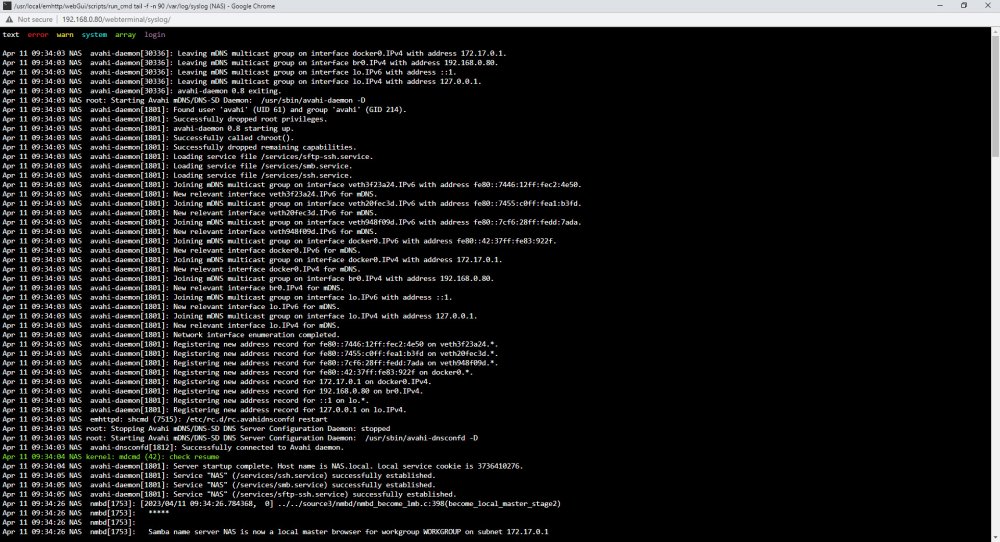Click the line 'Server startup complete. Host name is NAS.local.'
1000x542 pixels.
tap(263, 466)
